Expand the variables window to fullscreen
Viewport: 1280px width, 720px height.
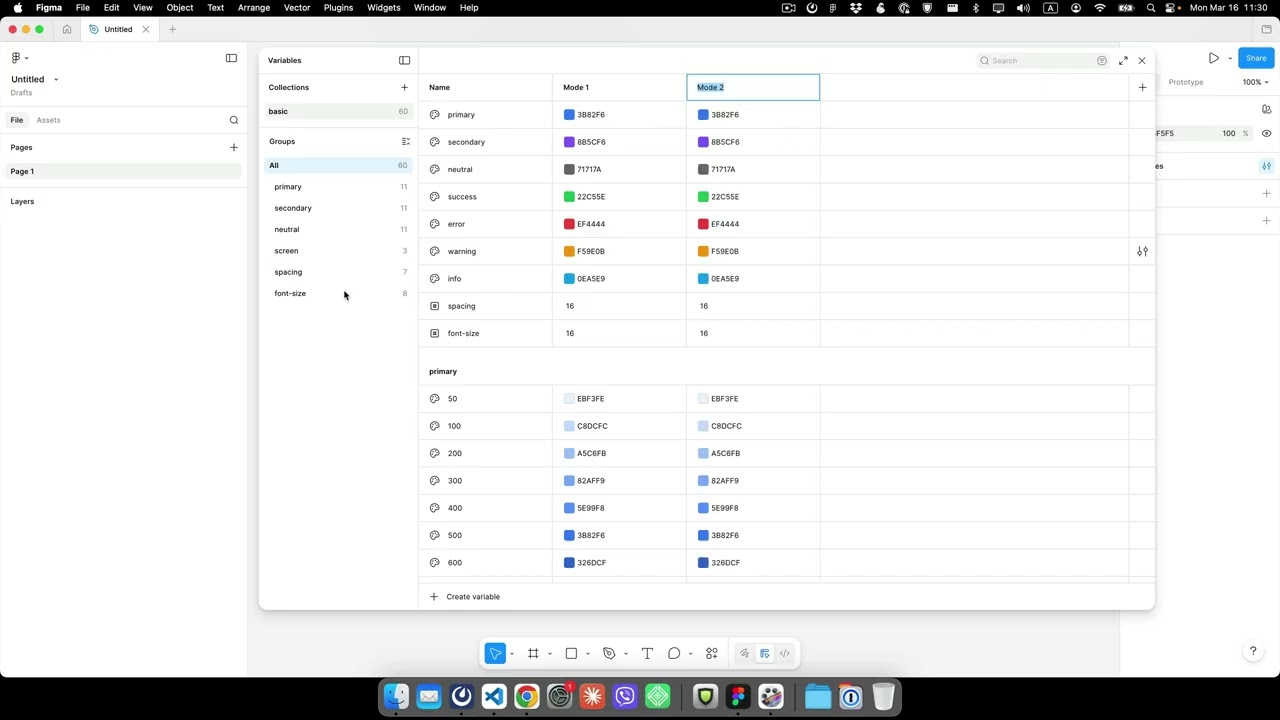click(x=1123, y=61)
